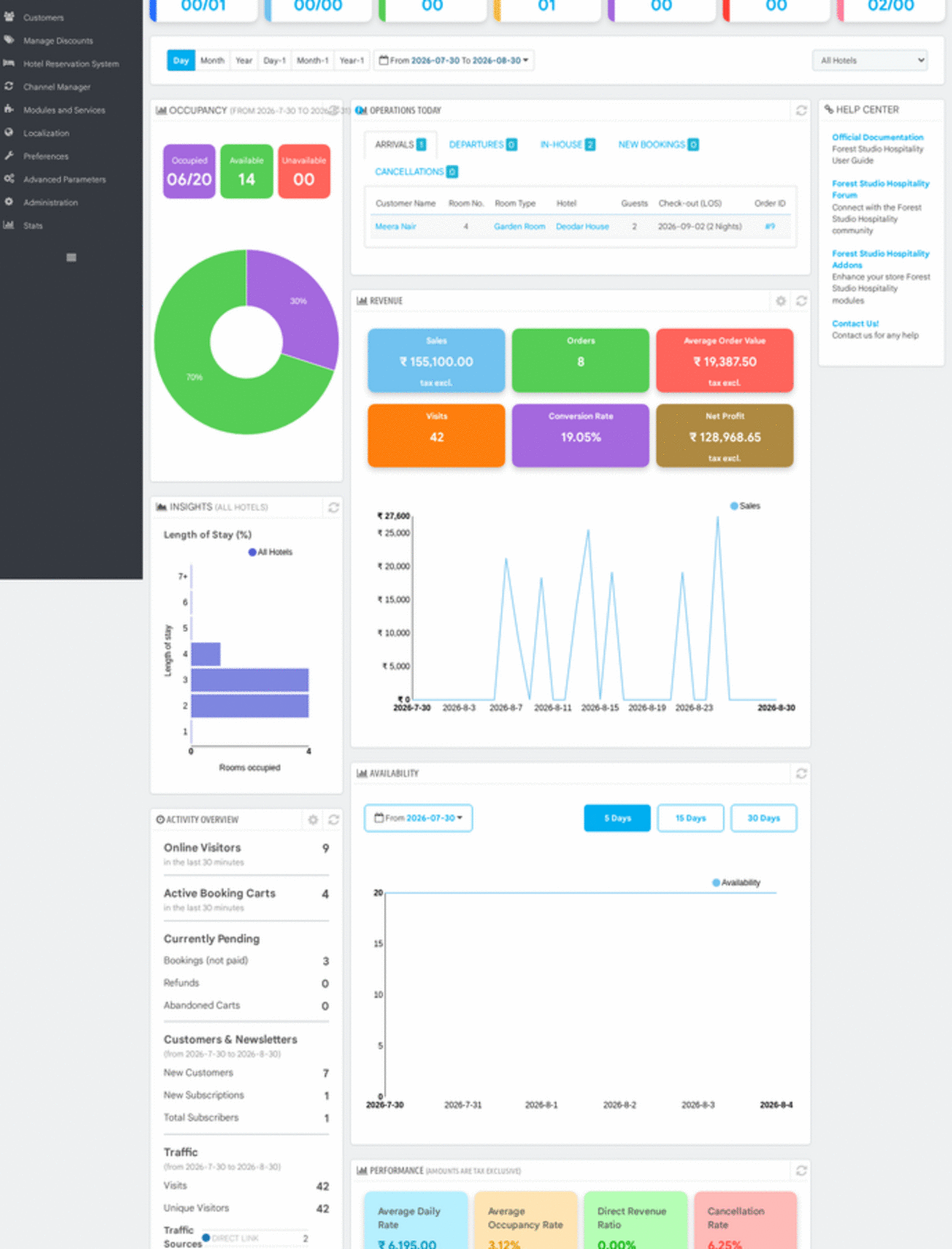Image resolution: width=952 pixels, height=1249 pixels.
Task: Open Revenue panel settings gear
Action: pyautogui.click(x=781, y=301)
